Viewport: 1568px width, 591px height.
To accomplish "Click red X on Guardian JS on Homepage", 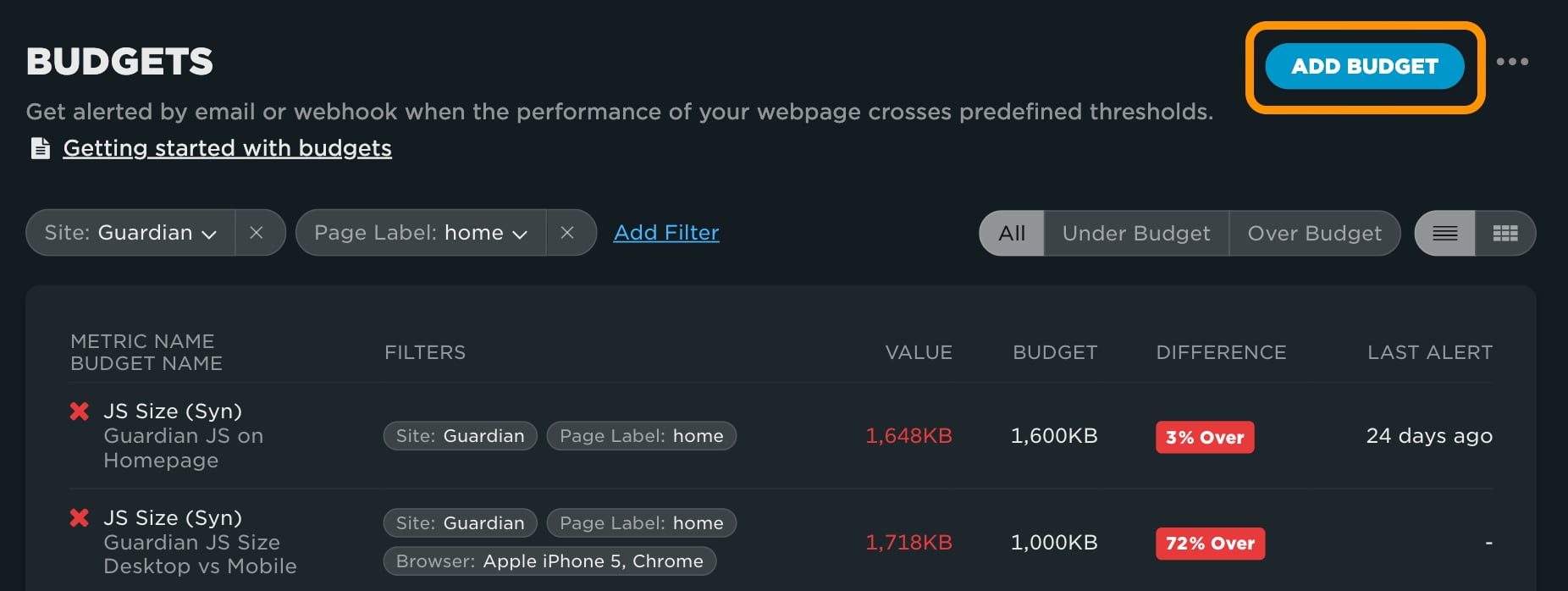I will click(x=80, y=411).
